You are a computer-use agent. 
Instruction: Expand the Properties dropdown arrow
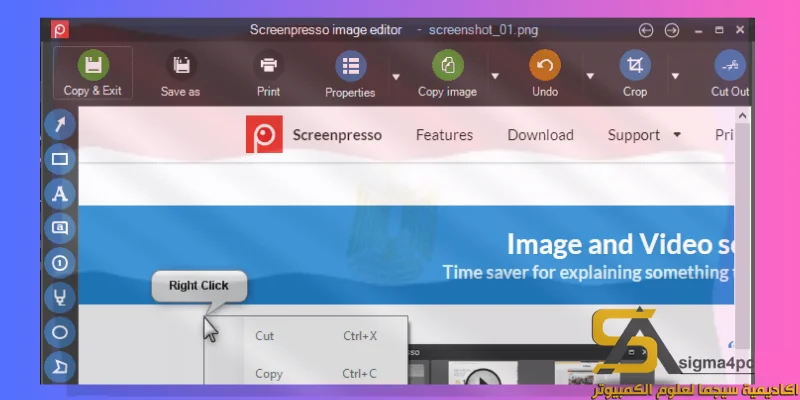tap(395, 77)
